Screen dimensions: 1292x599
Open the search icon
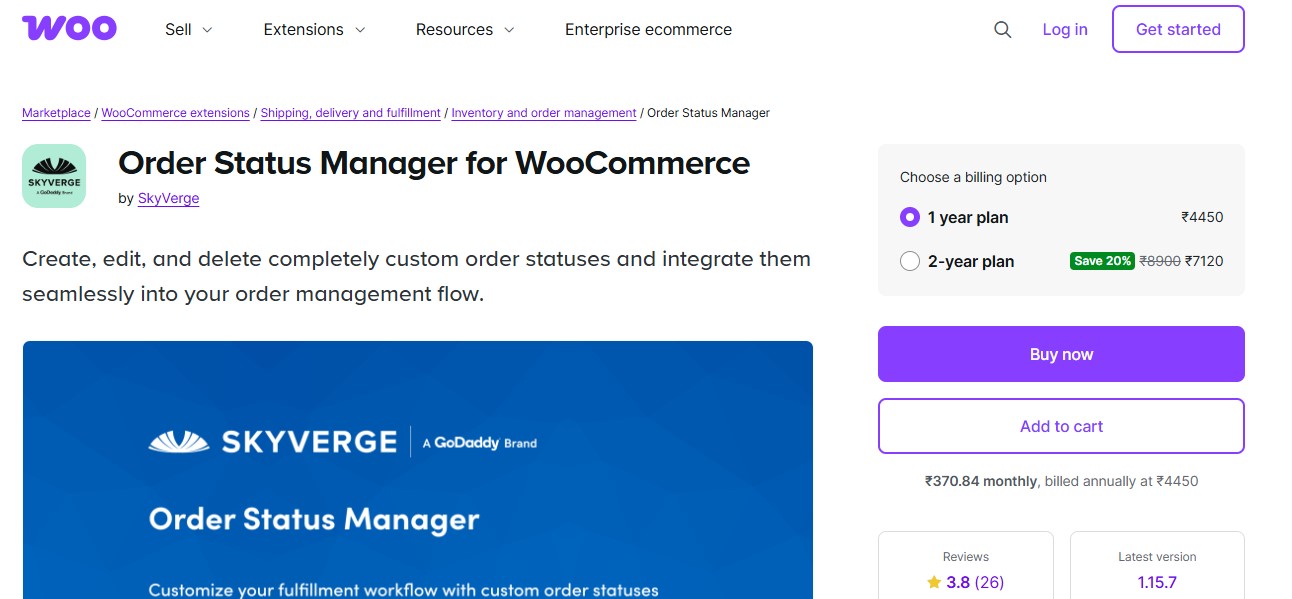click(1002, 29)
